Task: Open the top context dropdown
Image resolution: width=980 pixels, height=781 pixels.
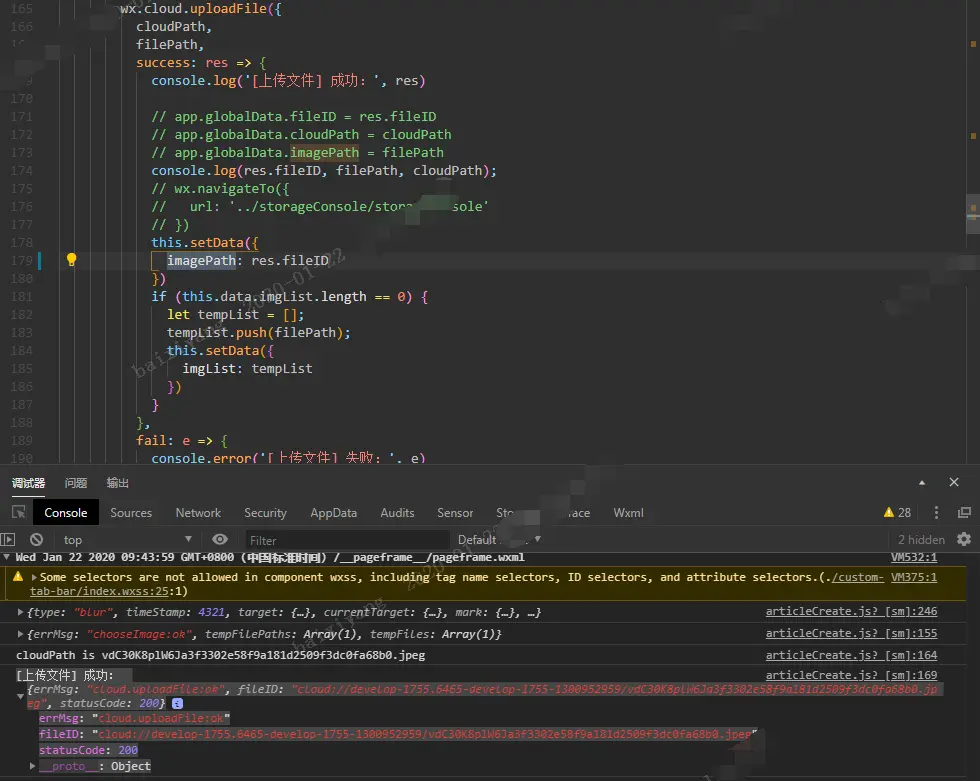Action: tap(127, 539)
